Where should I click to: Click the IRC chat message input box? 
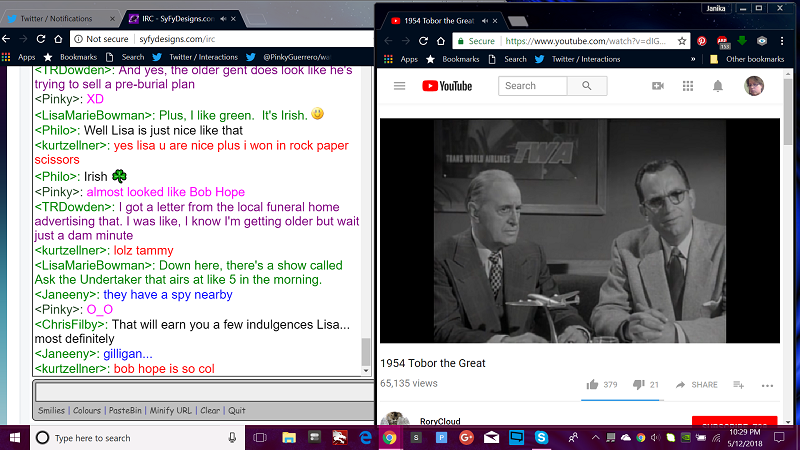point(204,392)
